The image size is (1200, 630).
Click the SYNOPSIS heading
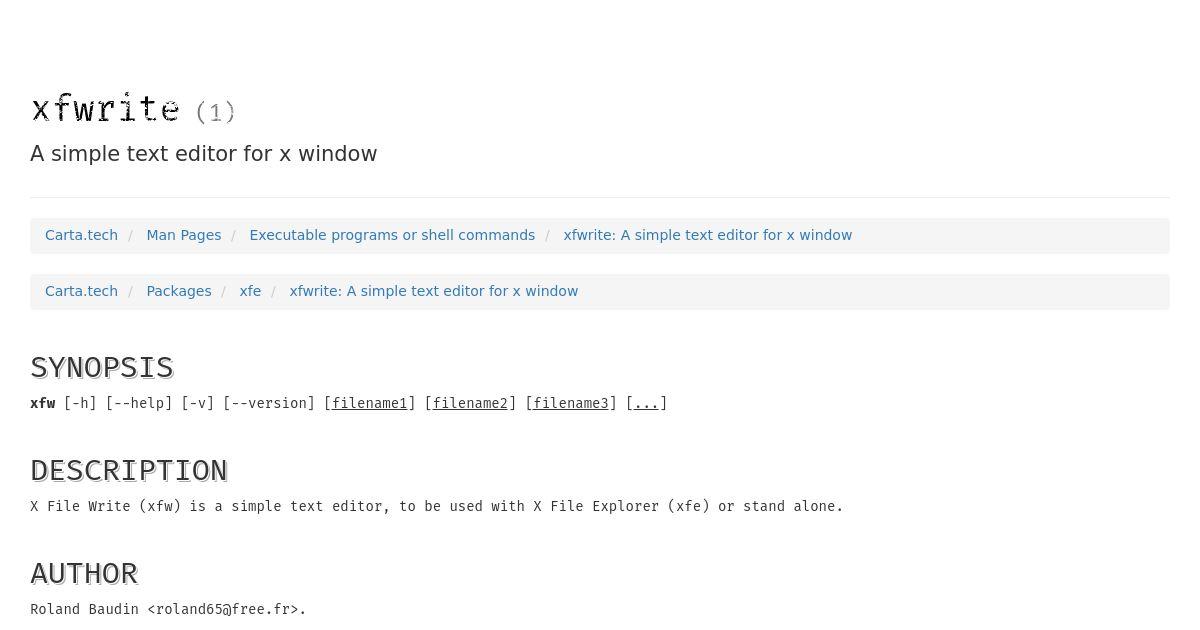[x=102, y=367]
